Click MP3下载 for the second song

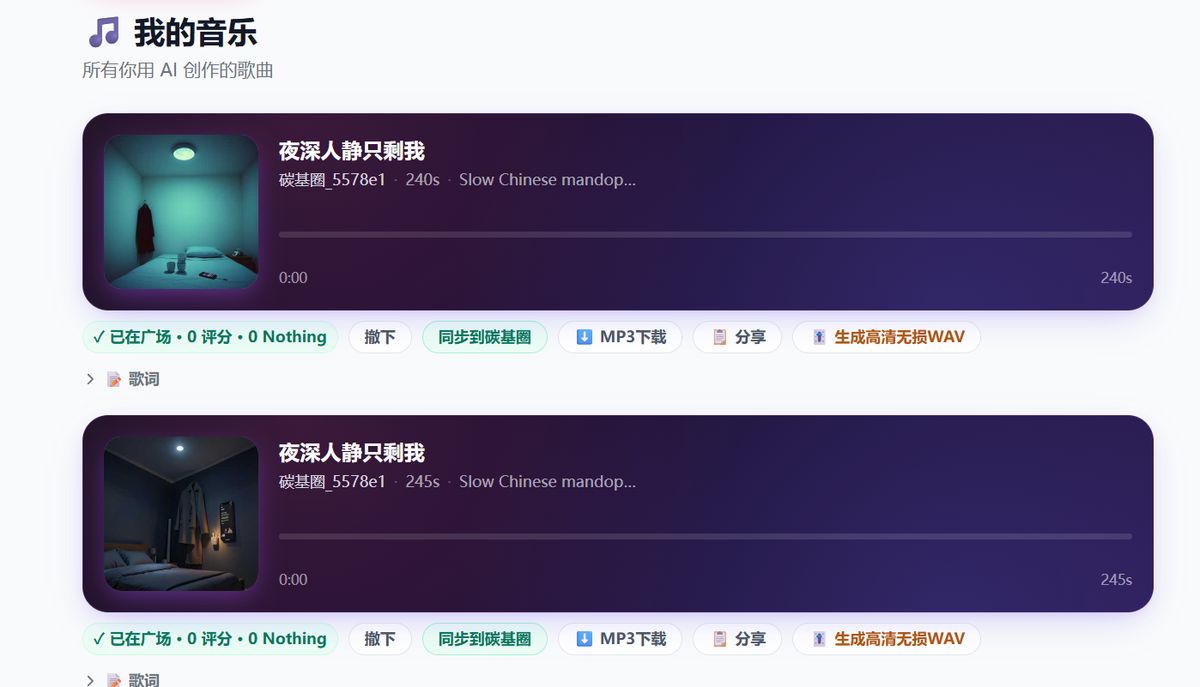click(x=620, y=639)
